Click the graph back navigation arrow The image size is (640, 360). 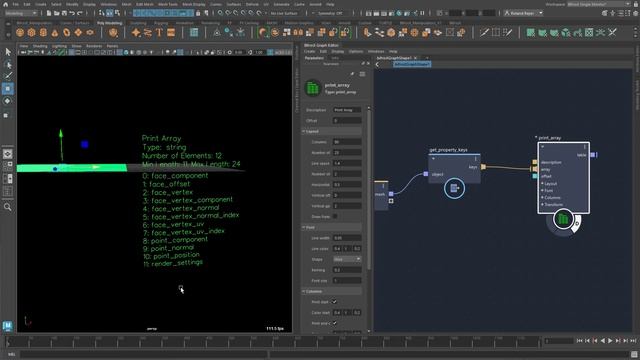pyautogui.click(x=377, y=64)
